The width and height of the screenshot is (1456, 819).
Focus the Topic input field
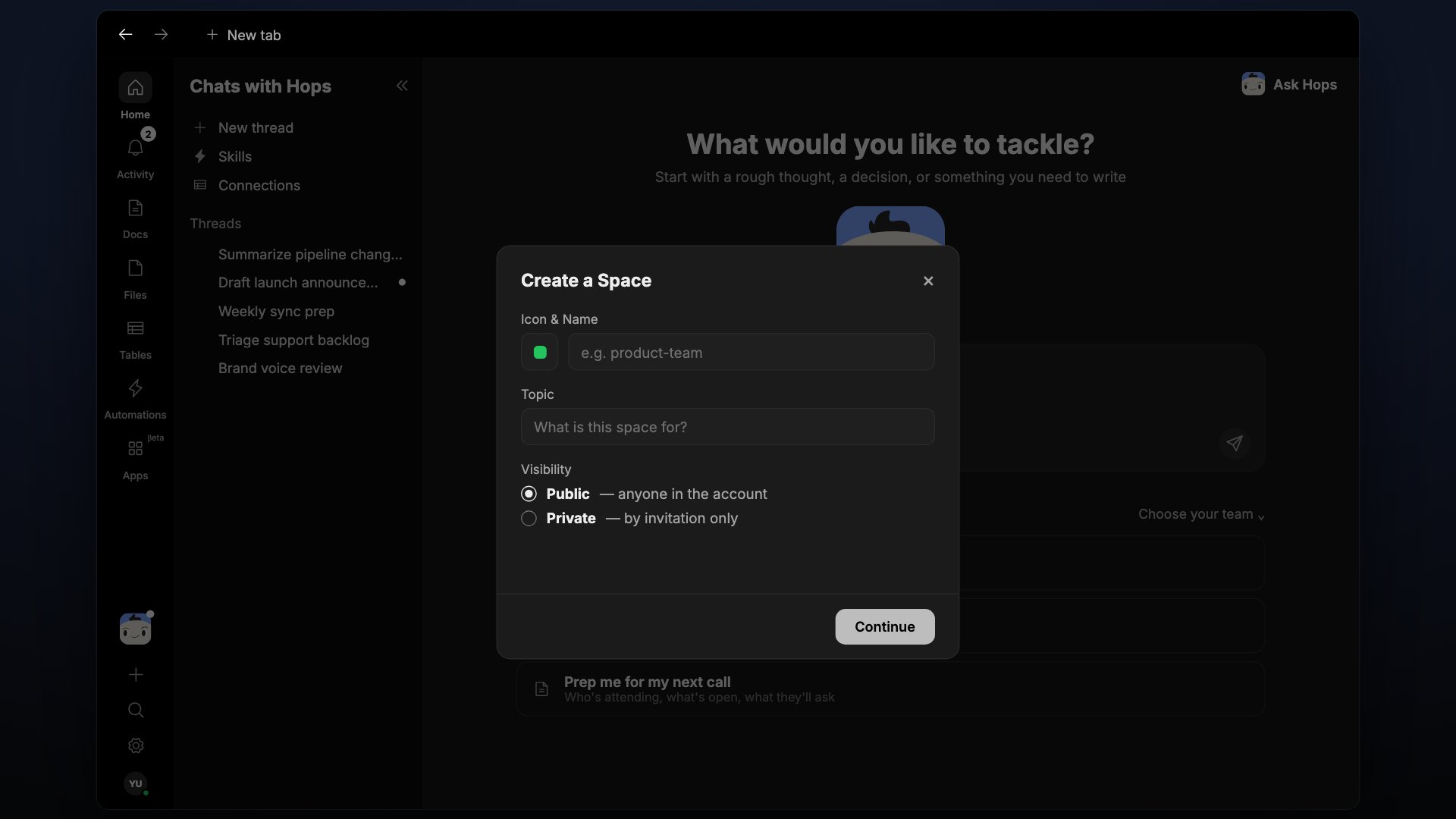point(728,428)
